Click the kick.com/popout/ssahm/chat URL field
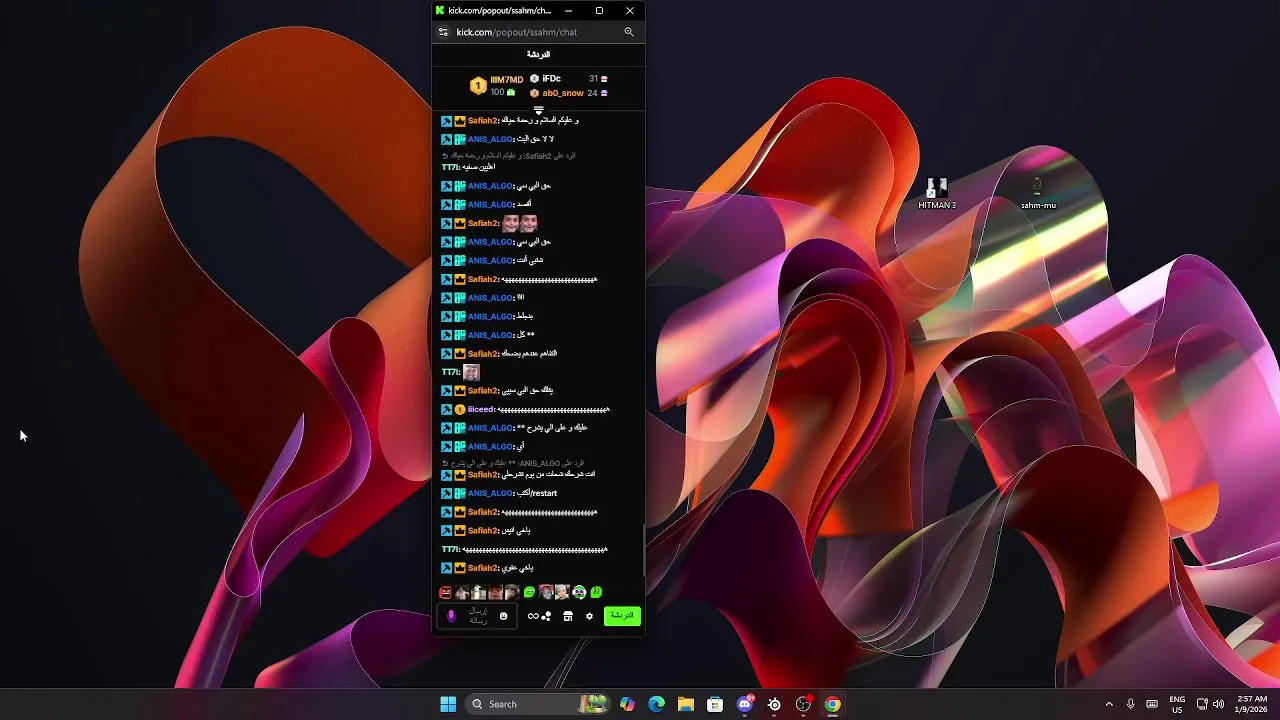This screenshot has height=720, width=1280. coord(517,32)
